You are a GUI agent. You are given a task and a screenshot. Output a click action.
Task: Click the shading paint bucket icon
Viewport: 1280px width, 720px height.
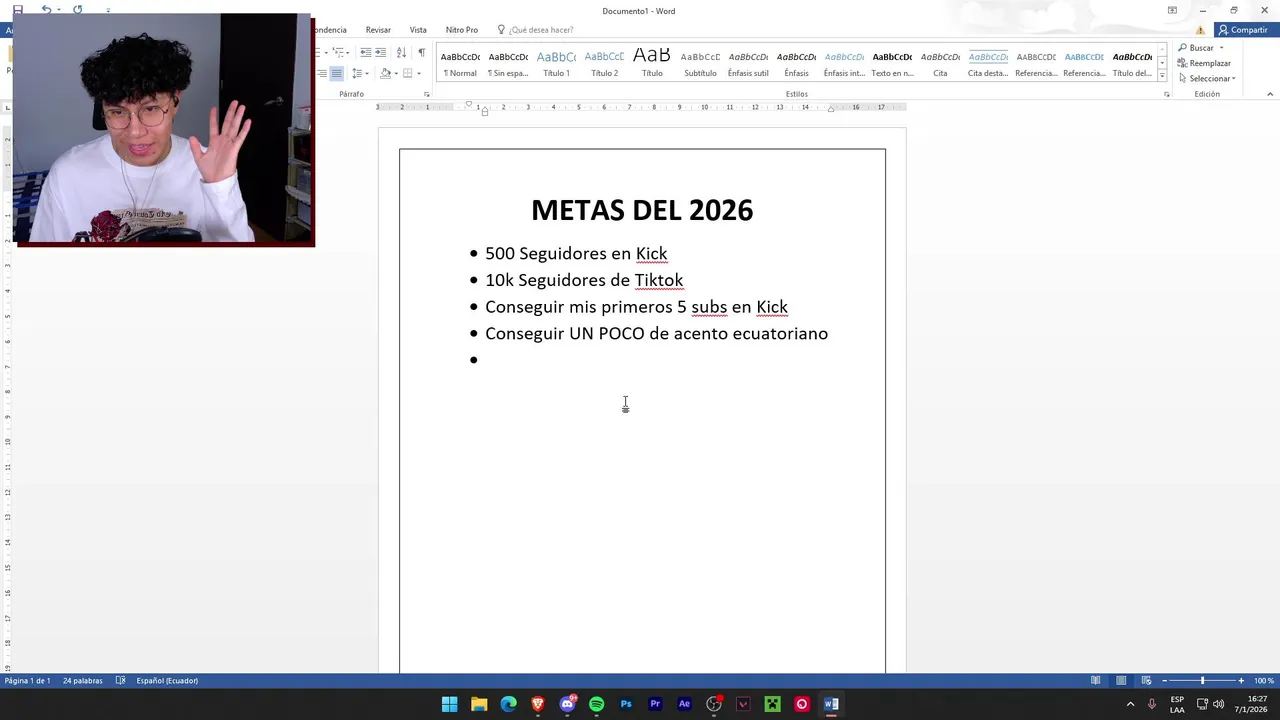point(385,73)
